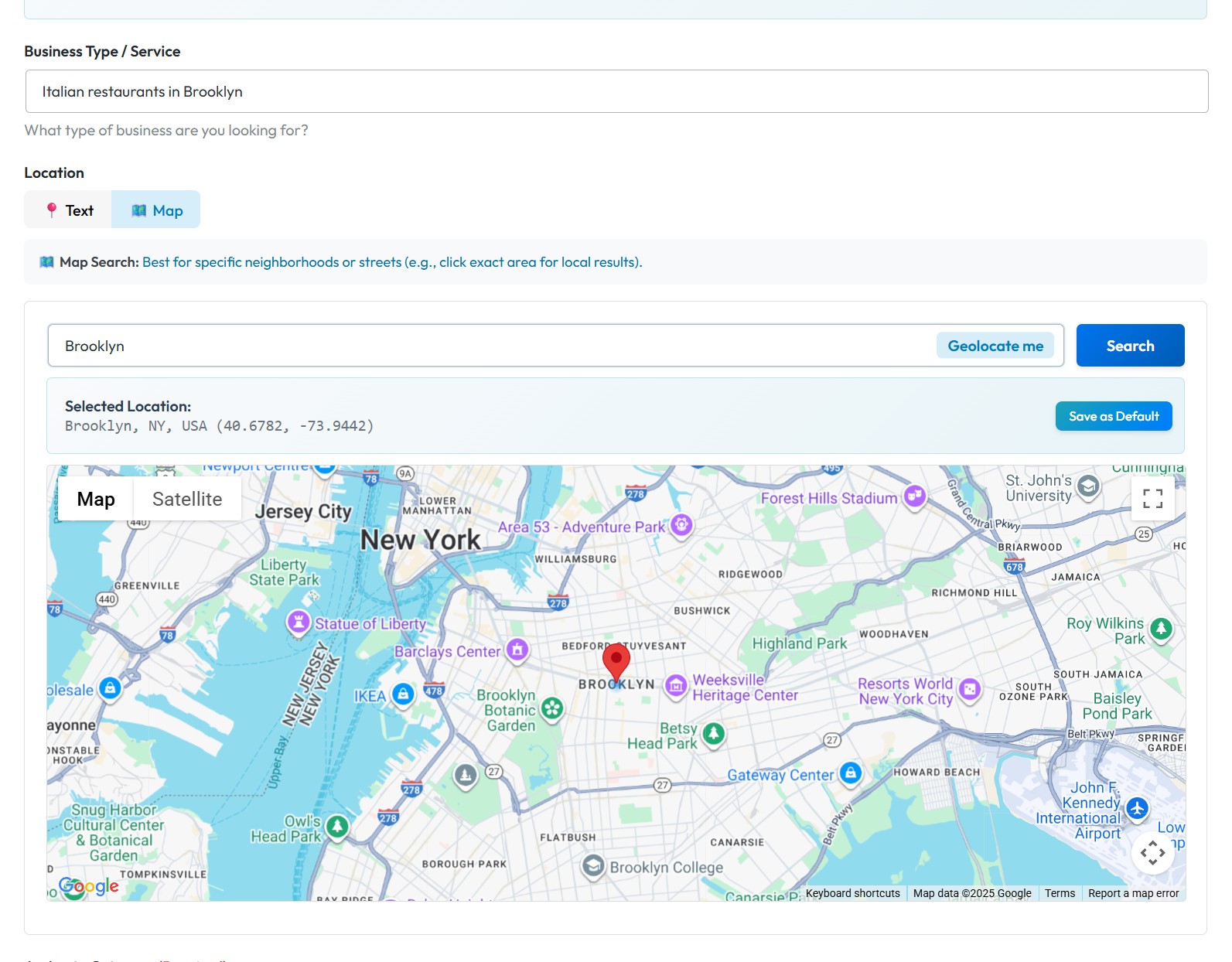The width and height of the screenshot is (1232, 962).
Task: Switch map to Satellite view
Action: click(x=187, y=500)
